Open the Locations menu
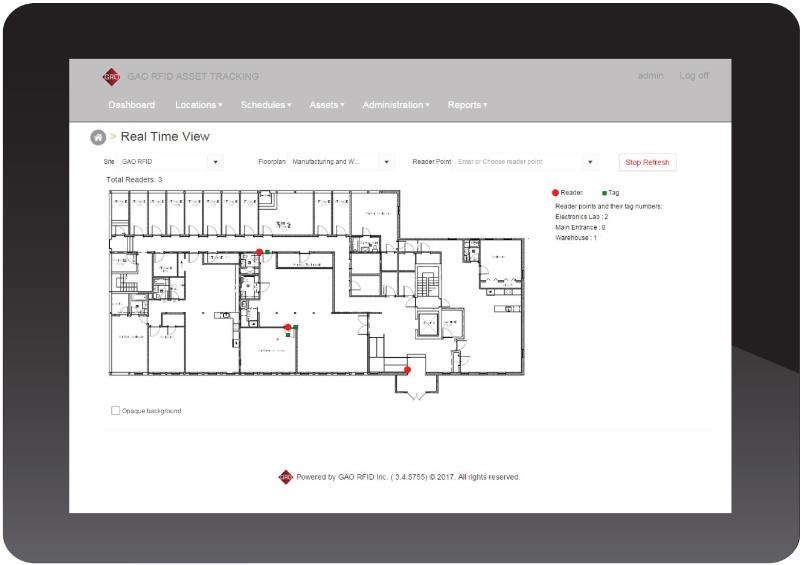807x565 pixels. click(x=198, y=105)
